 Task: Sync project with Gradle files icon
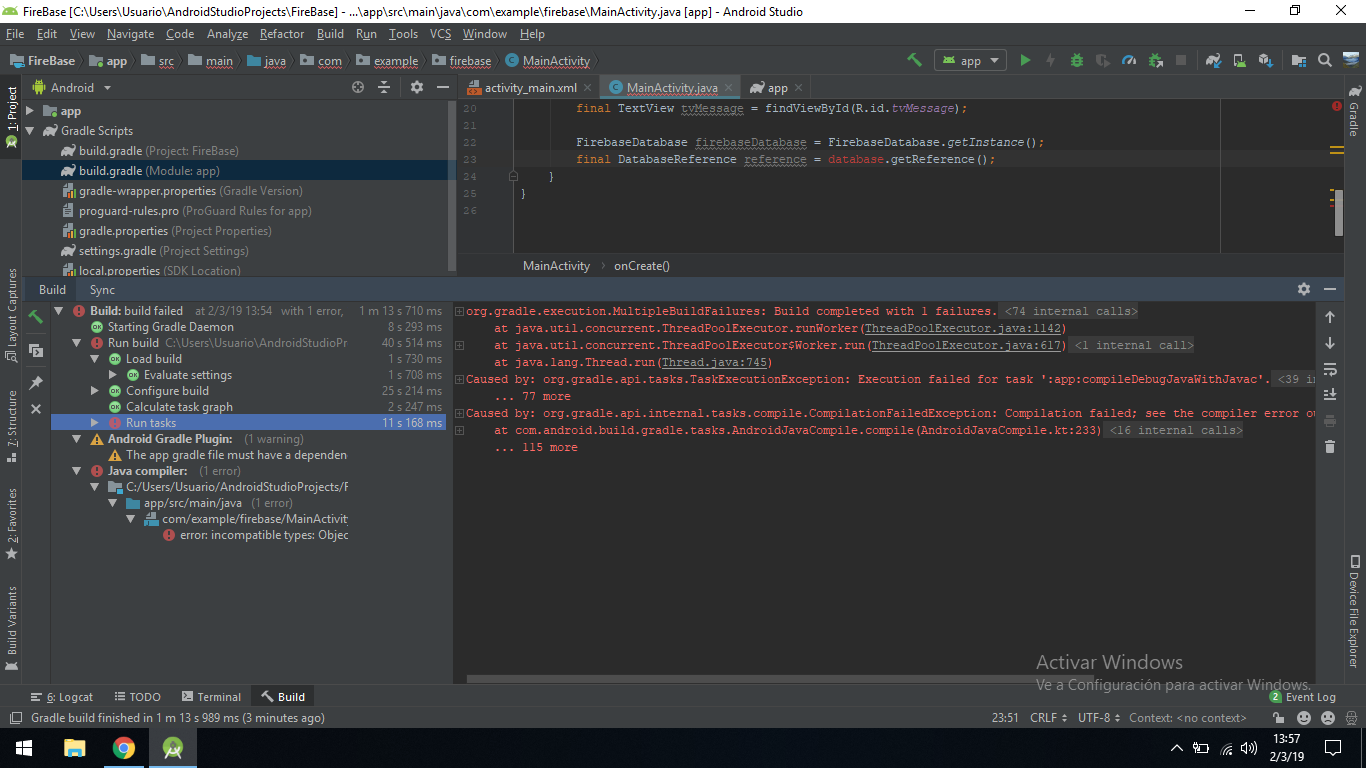(1213, 60)
